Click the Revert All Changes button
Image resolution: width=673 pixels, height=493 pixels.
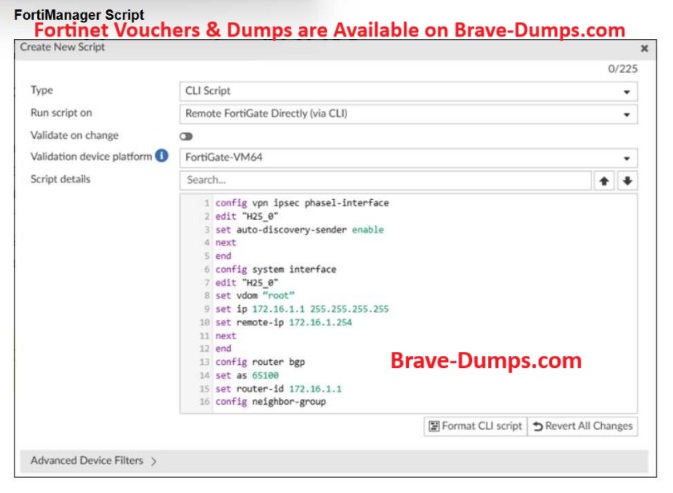tap(581, 426)
